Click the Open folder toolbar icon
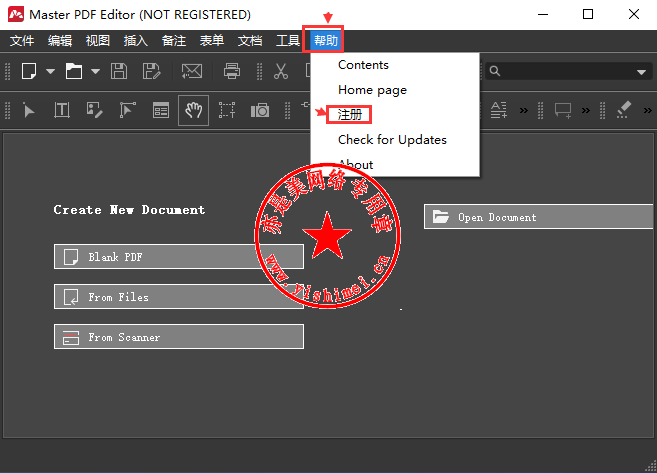657x473 pixels. 74,71
